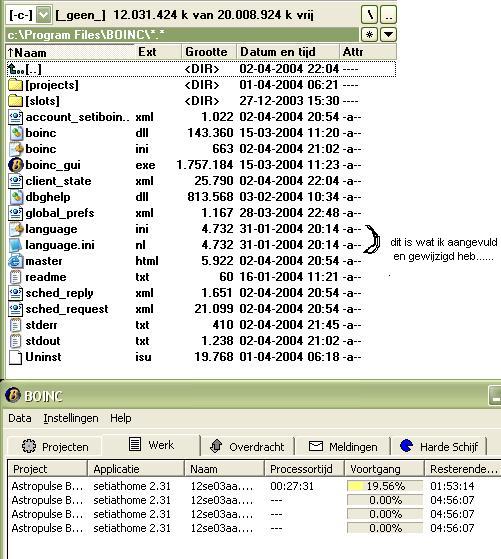This screenshot has width=501, height=559.
Task: Switch to the Overdracht tab
Action: (247, 447)
